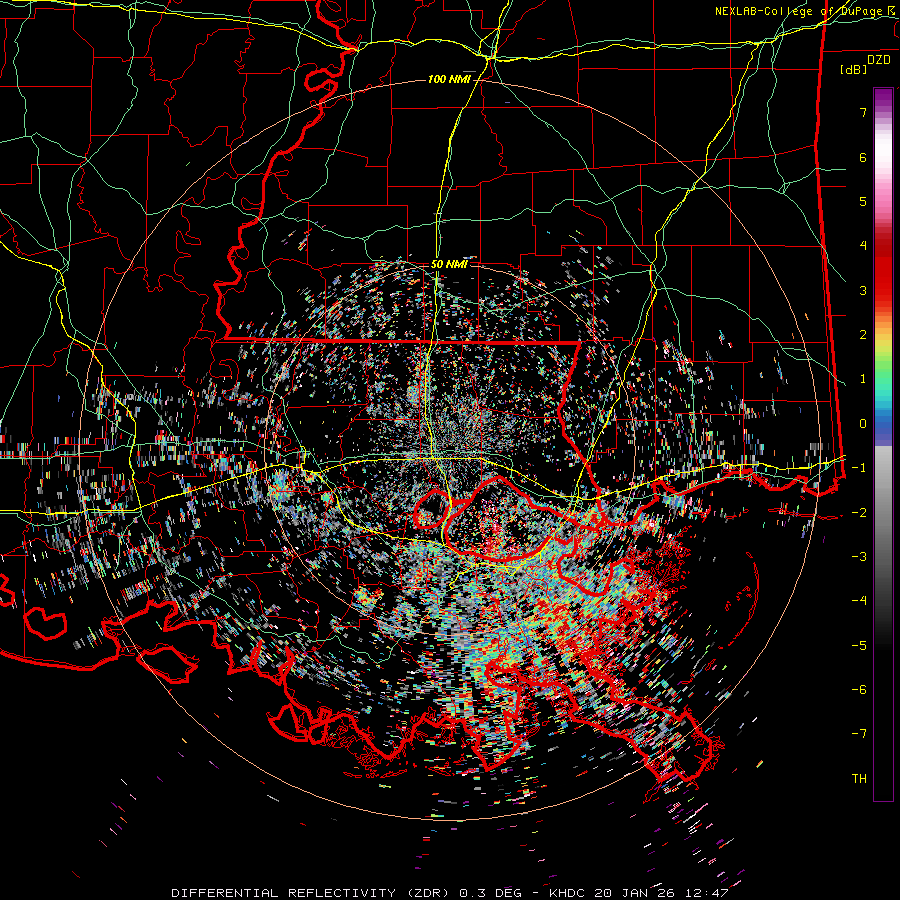Click the TH label on color scale
Screen dimensions: 900x900
(859, 779)
